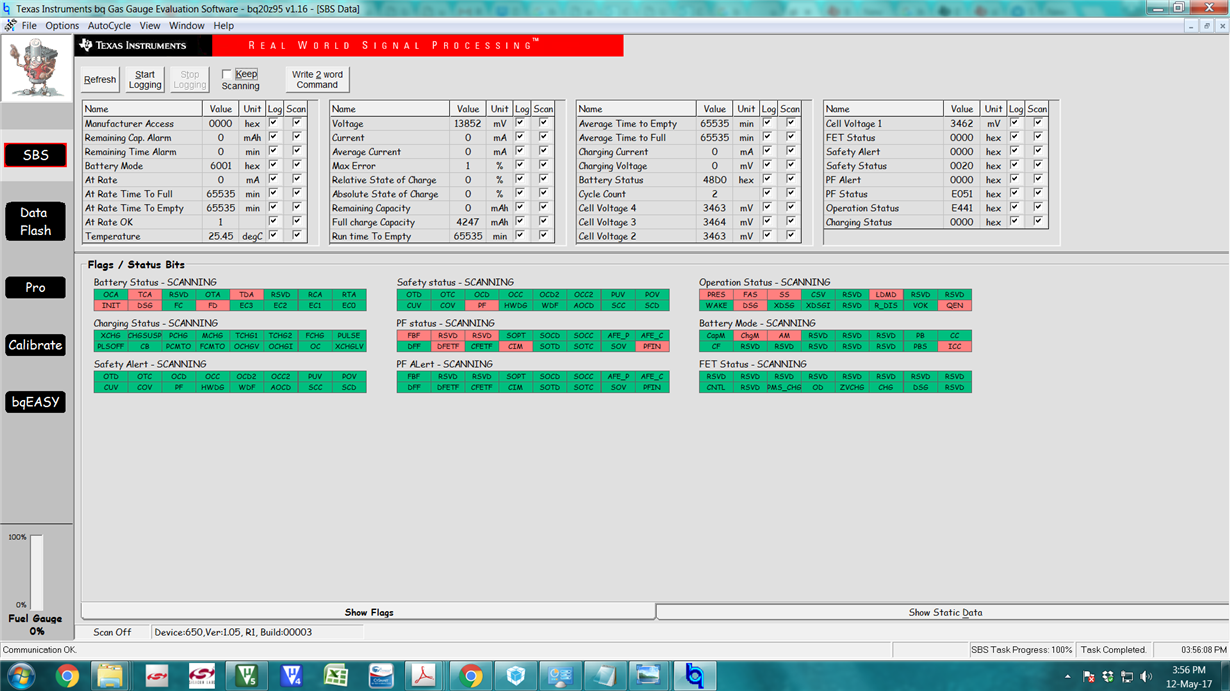Click the SBS Task Progress 100% indicator

pyautogui.click(x=1022, y=650)
